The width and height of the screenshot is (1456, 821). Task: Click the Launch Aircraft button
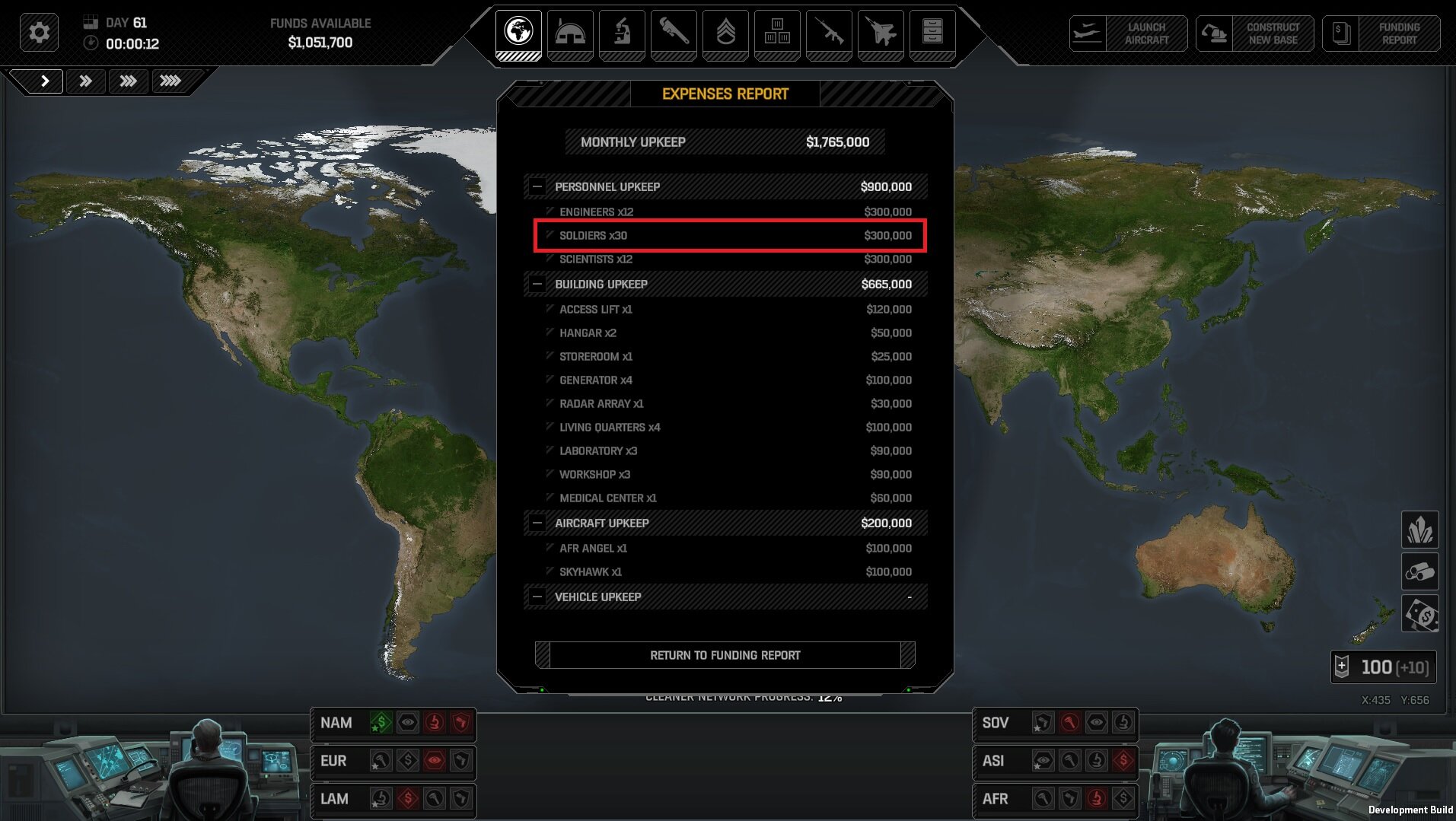coord(1128,33)
